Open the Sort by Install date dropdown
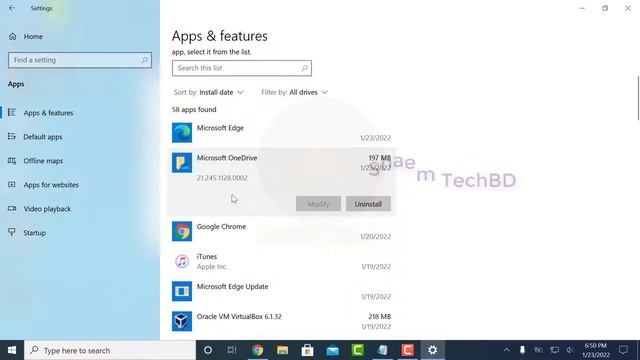The image size is (640, 360). pyautogui.click(x=209, y=93)
